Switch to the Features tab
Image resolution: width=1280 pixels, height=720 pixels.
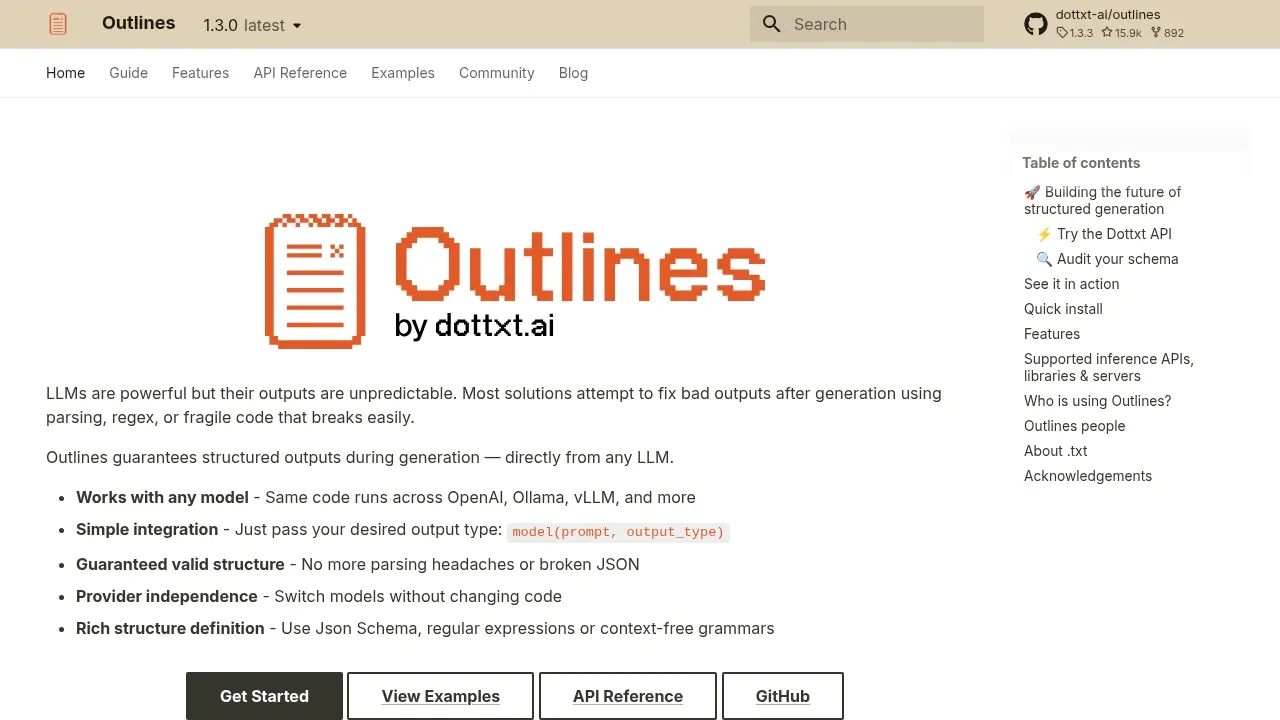200,73
